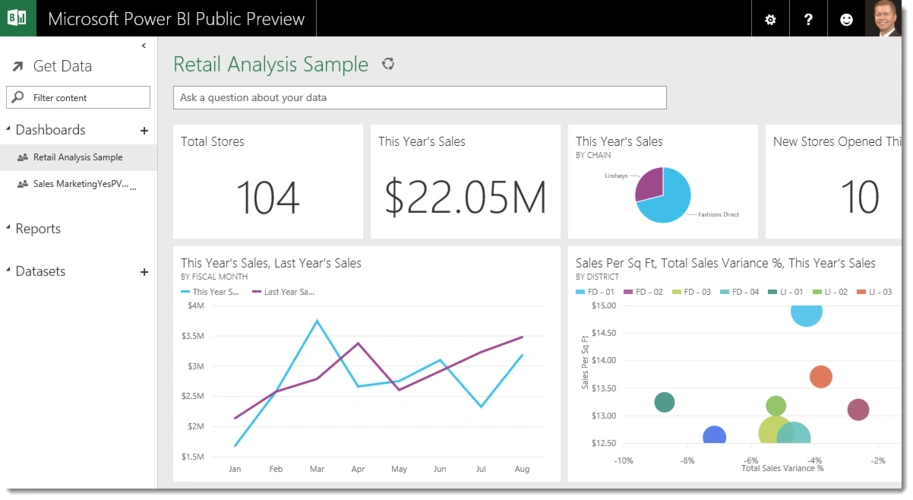Open the Total Stores tile
The height and width of the screenshot is (500, 913).
[267, 182]
